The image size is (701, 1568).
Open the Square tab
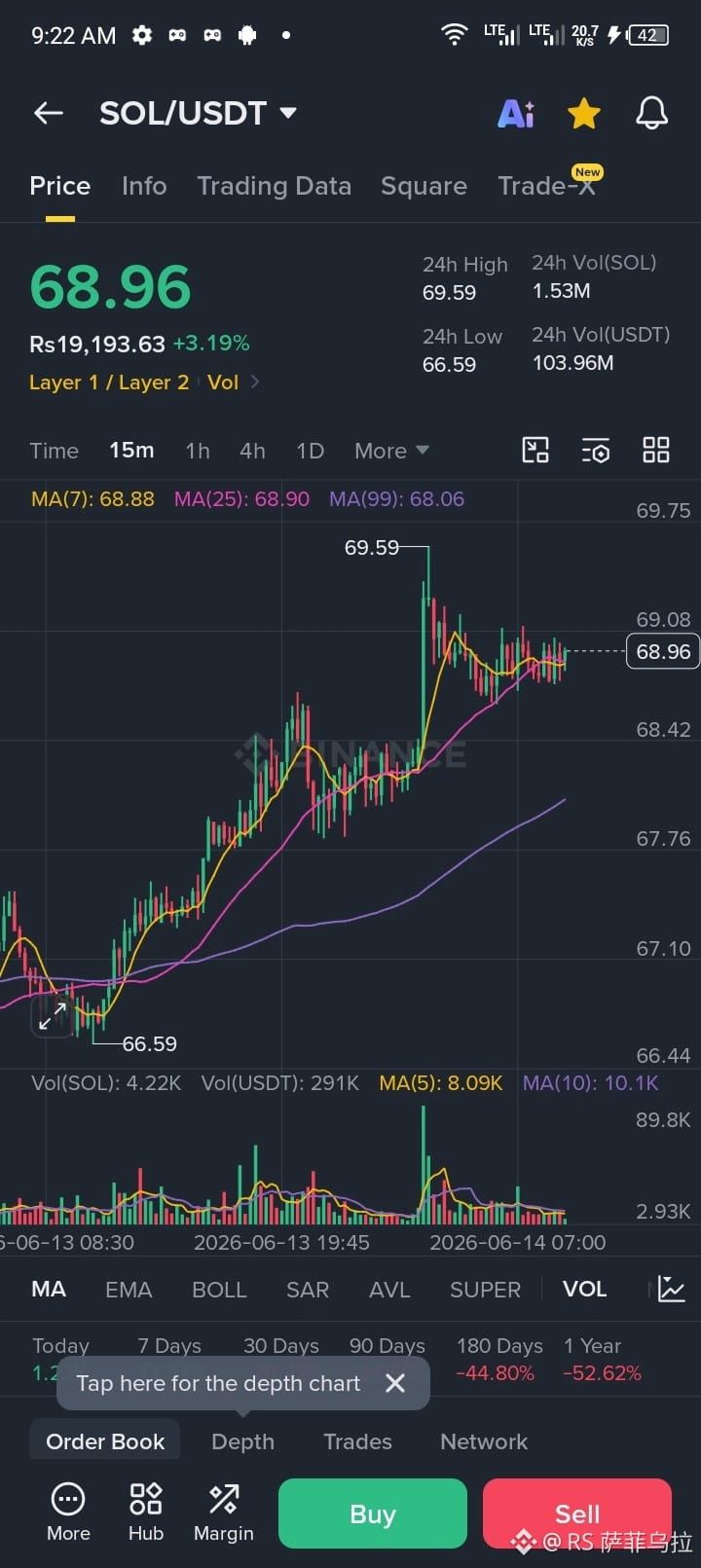pyautogui.click(x=424, y=186)
